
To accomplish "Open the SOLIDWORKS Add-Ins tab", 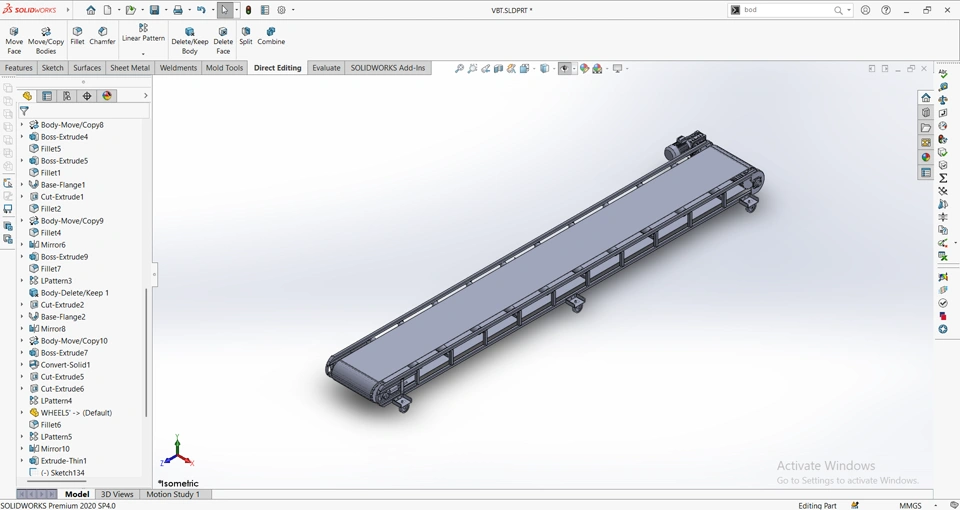I will [x=388, y=68].
